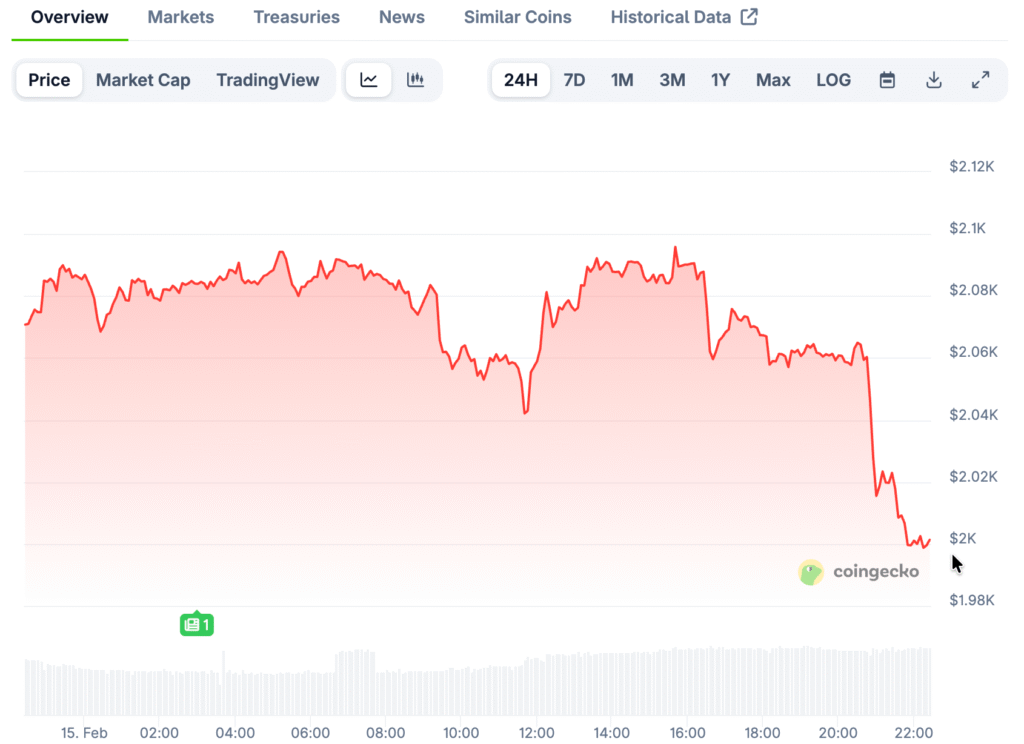Image resolution: width=1024 pixels, height=744 pixels.
Task: Select the 24H time range
Action: tap(521, 80)
